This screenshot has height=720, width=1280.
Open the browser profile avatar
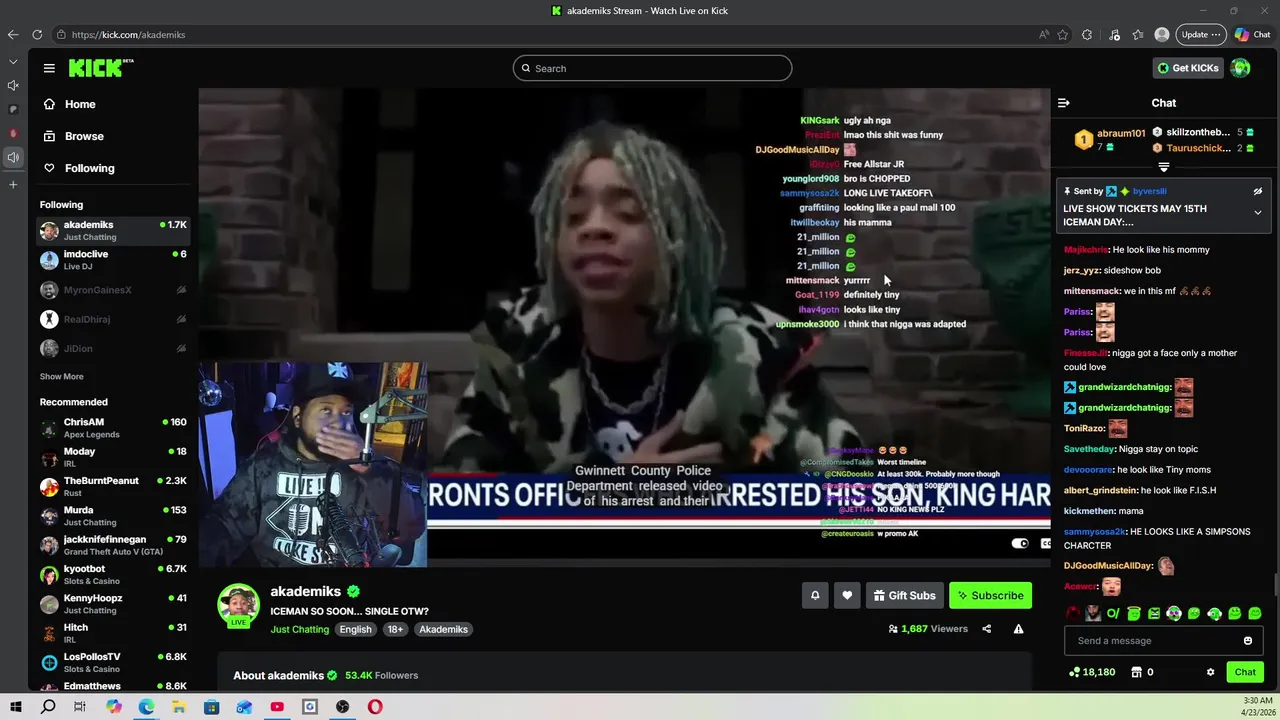point(1162,34)
